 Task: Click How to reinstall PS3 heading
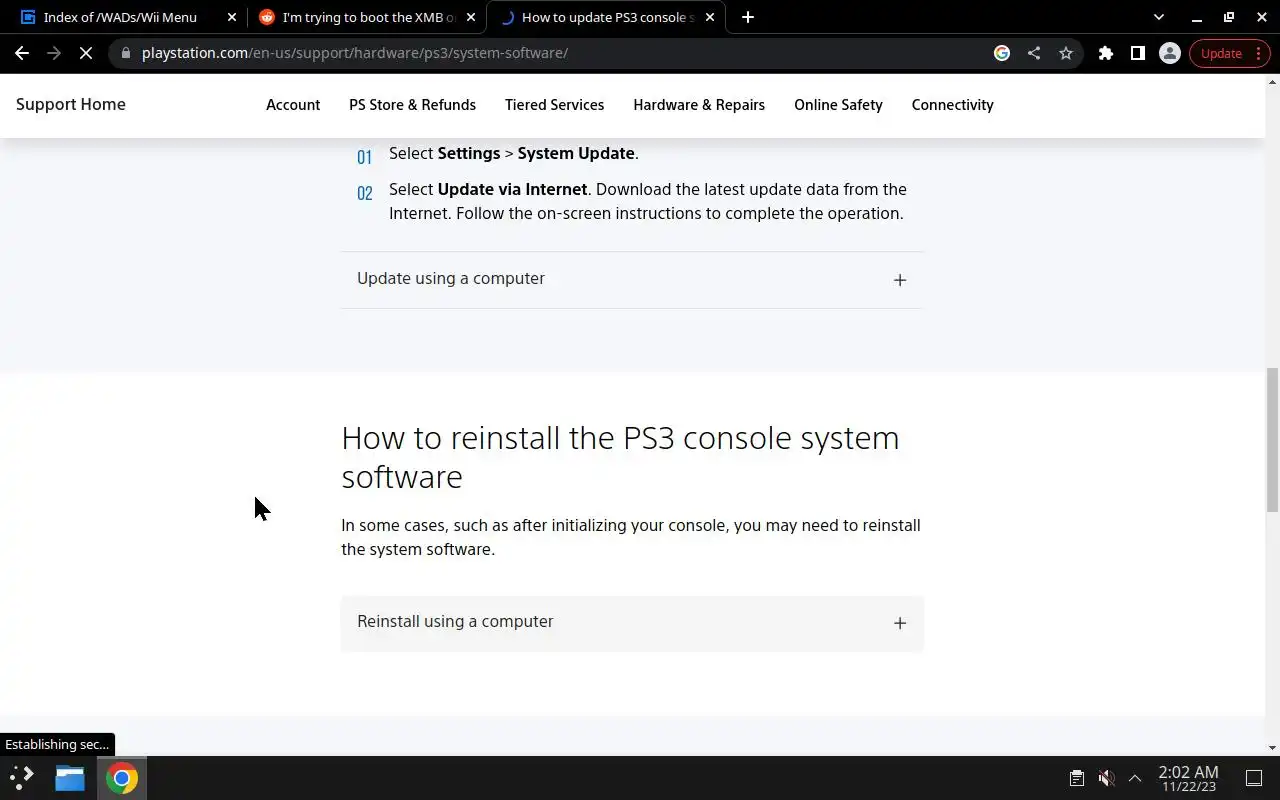pyautogui.click(x=620, y=457)
